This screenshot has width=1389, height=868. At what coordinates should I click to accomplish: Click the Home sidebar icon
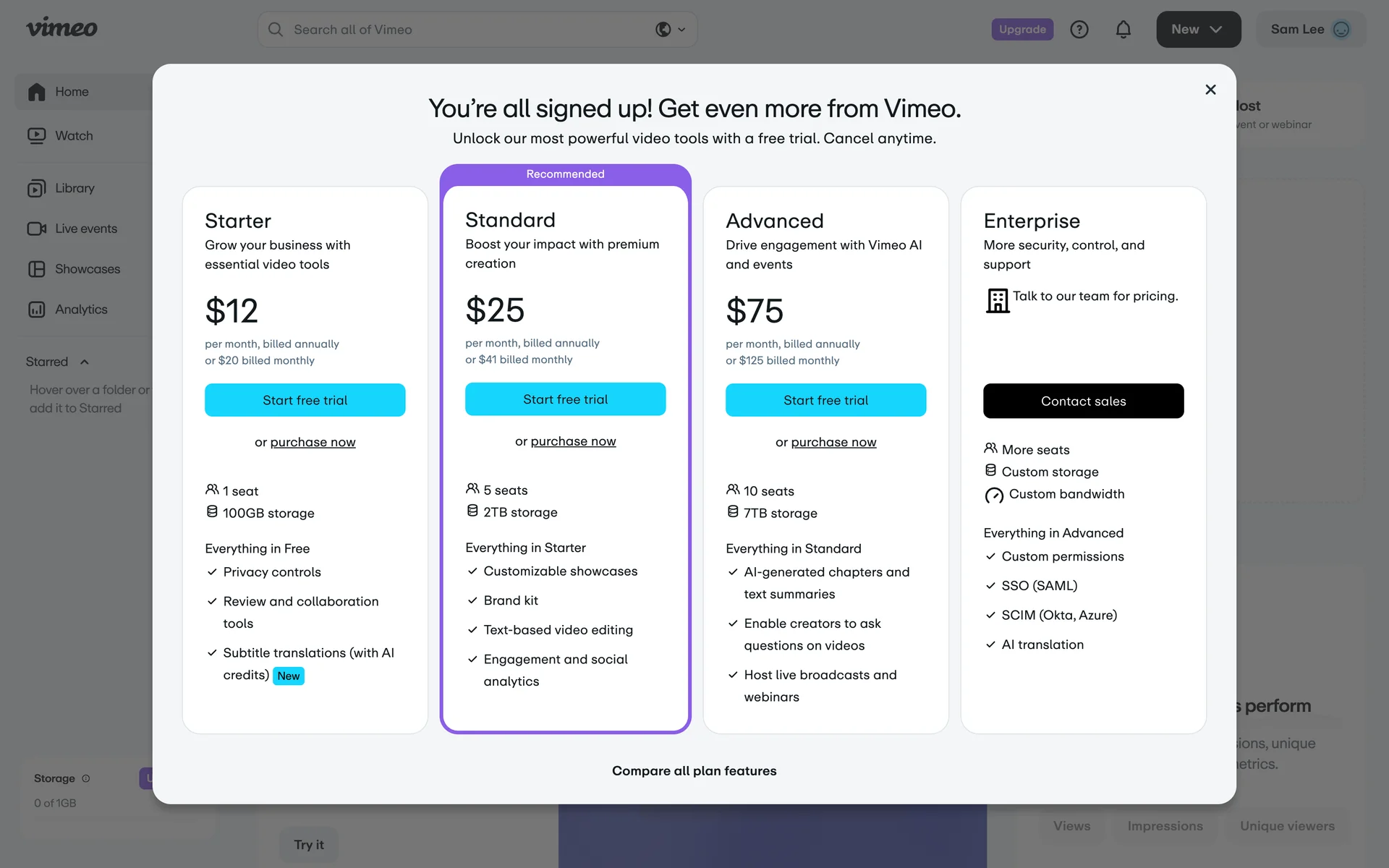tap(37, 92)
